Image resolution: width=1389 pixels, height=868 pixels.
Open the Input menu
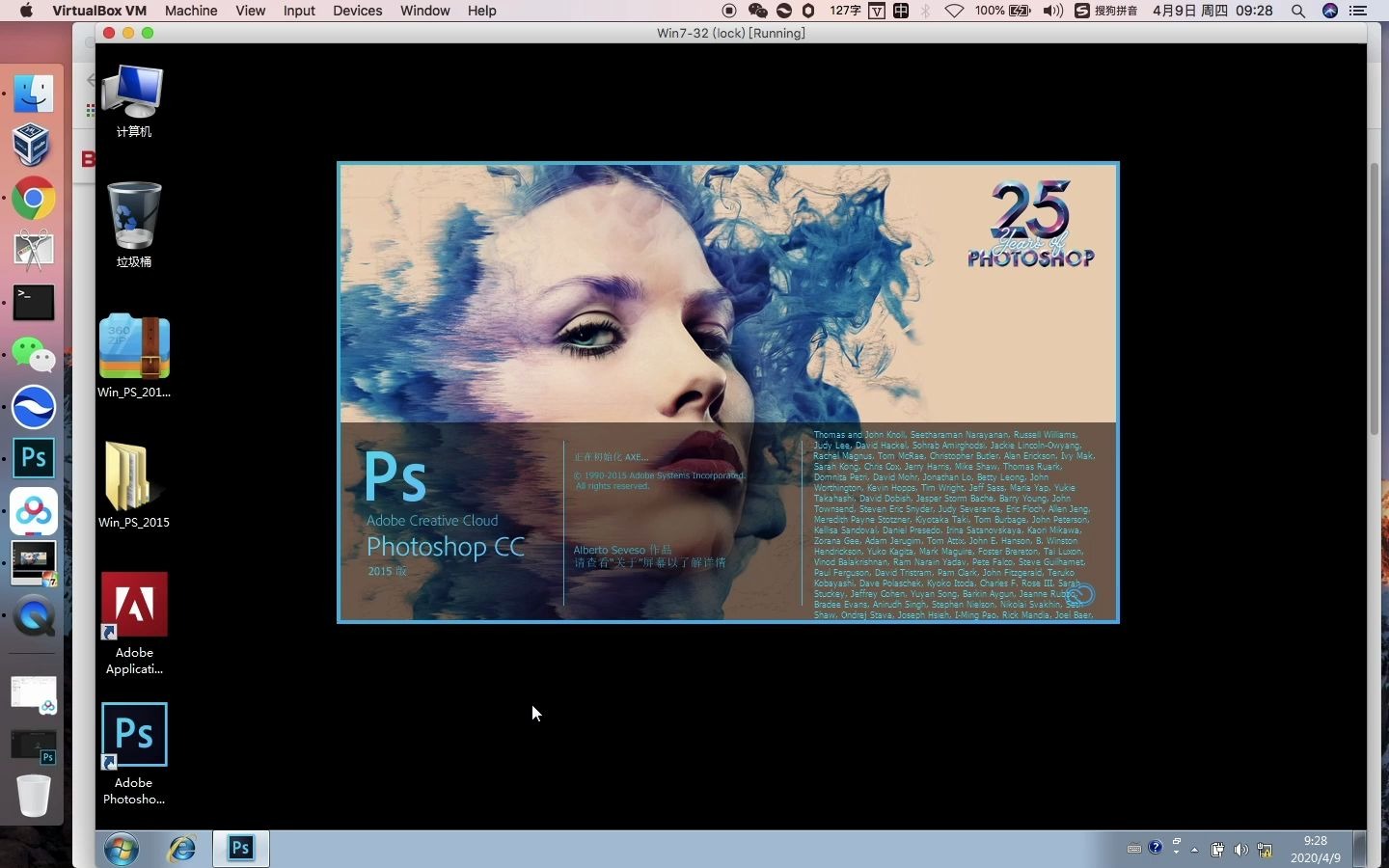299,11
